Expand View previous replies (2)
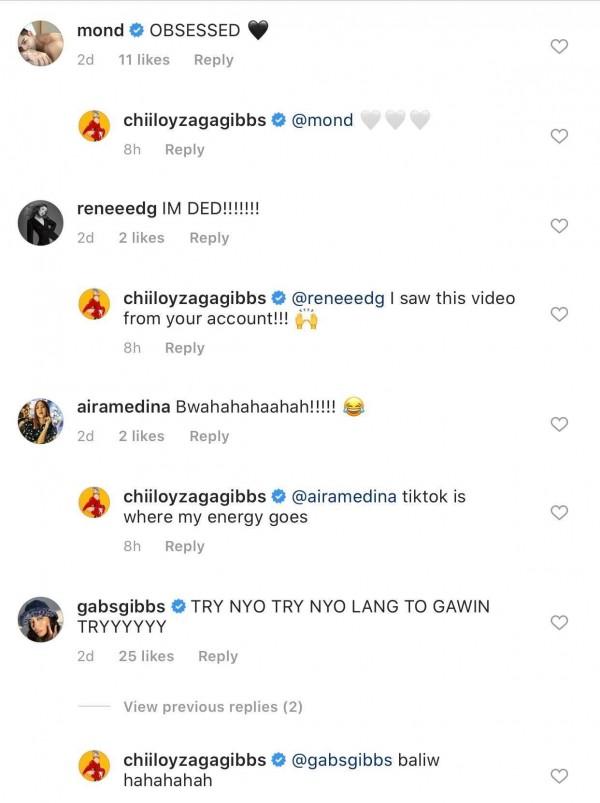 pos(212,707)
